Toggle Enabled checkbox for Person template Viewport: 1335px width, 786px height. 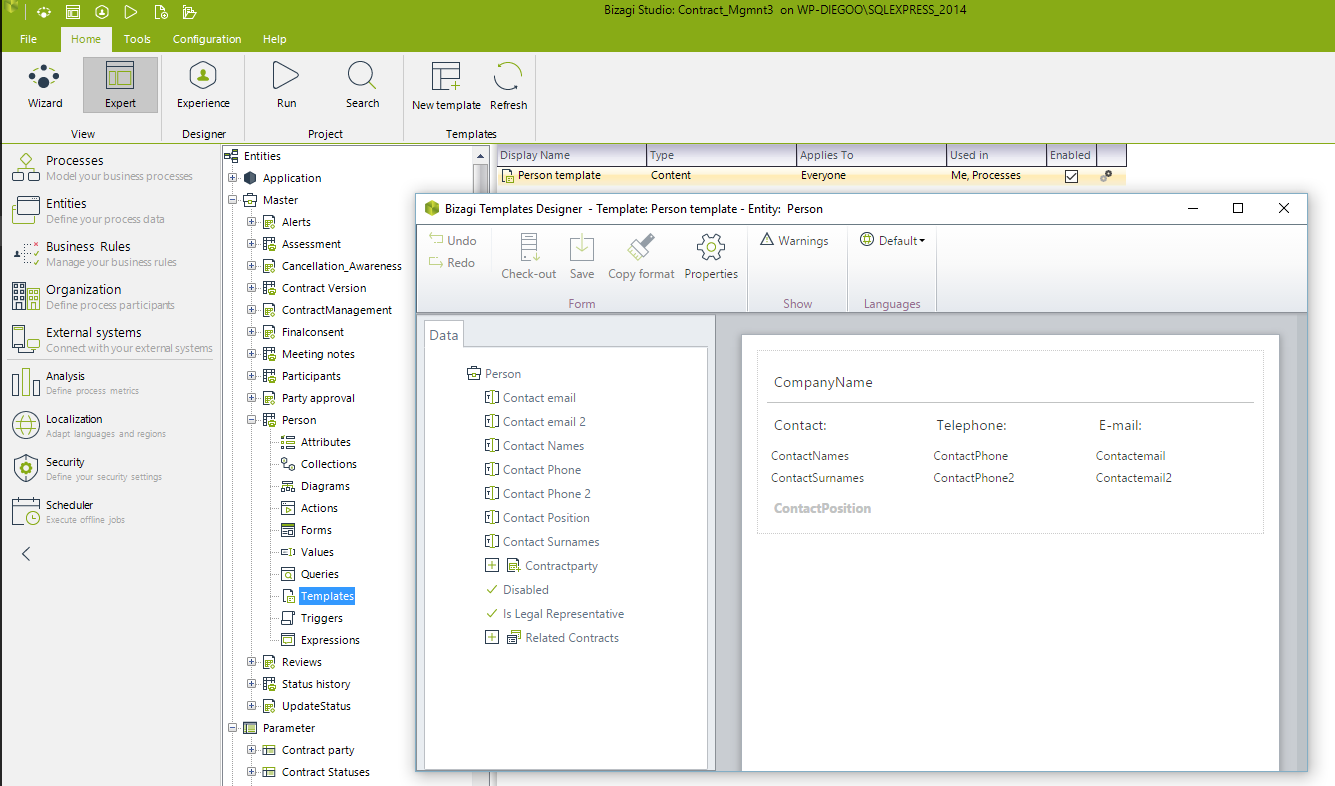point(1071,176)
